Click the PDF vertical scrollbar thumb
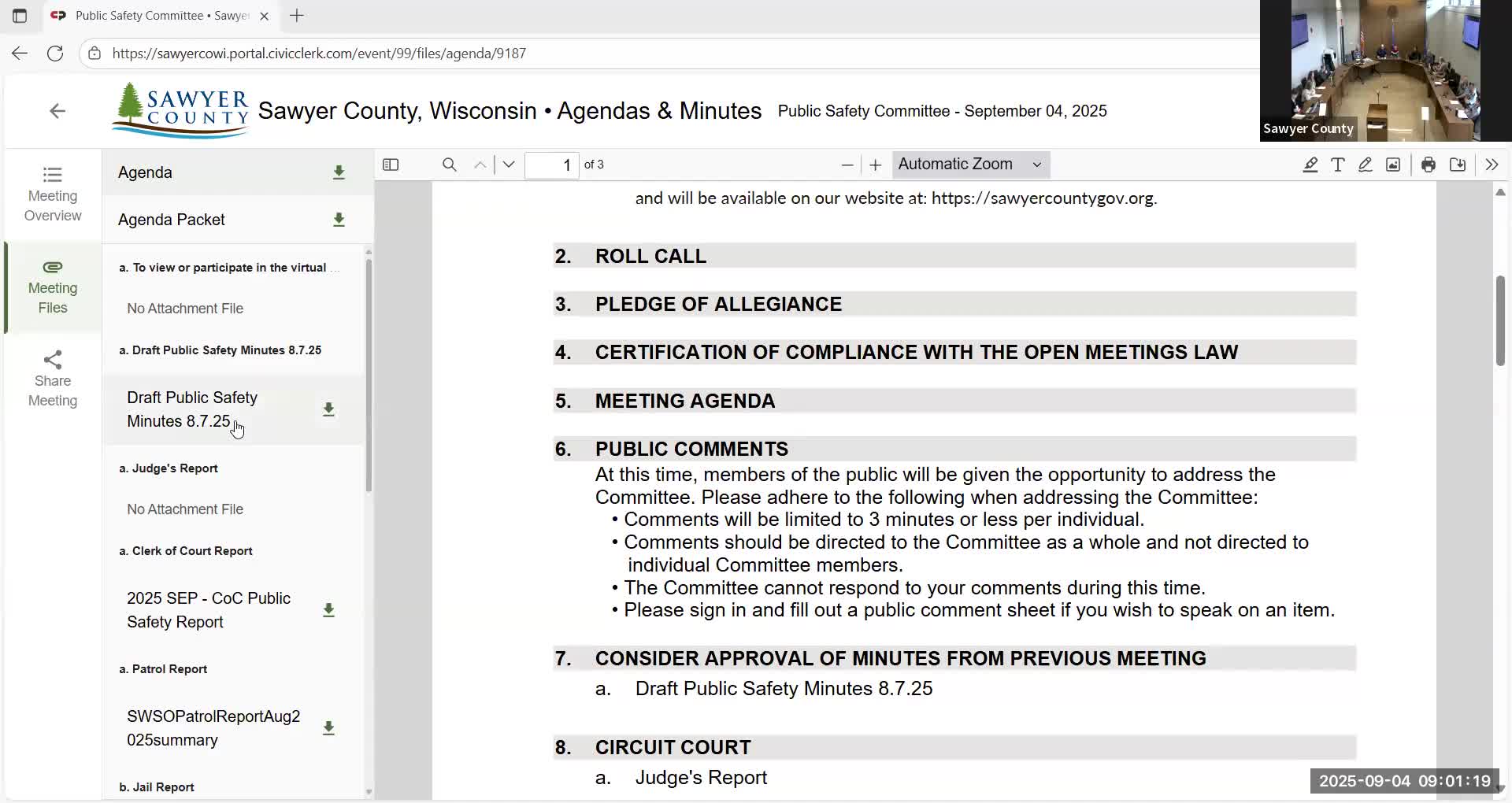 [1500, 320]
